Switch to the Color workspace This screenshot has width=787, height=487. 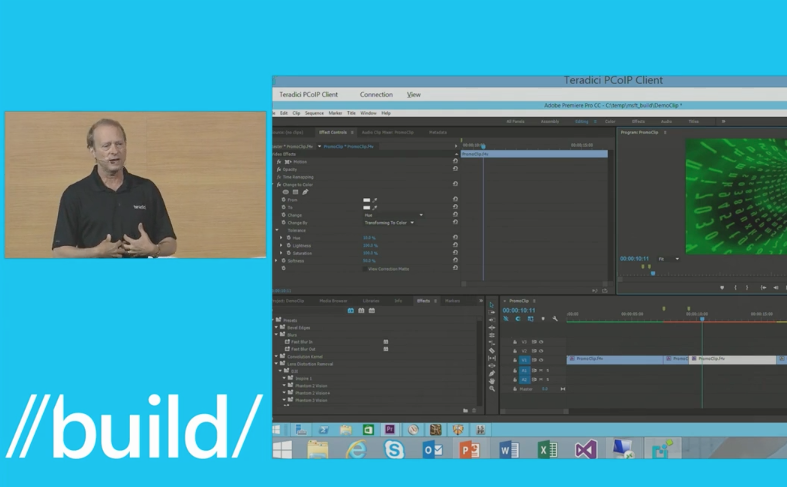[x=610, y=121]
